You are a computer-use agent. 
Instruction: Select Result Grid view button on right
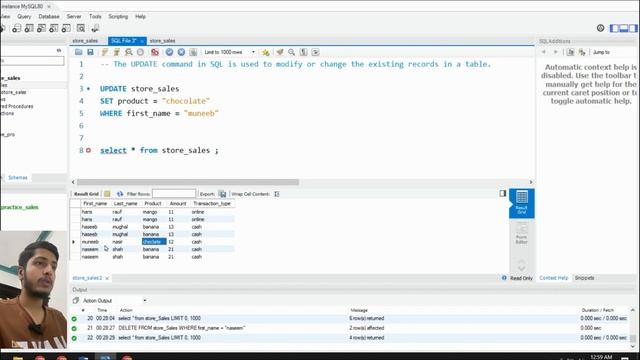coord(522,203)
